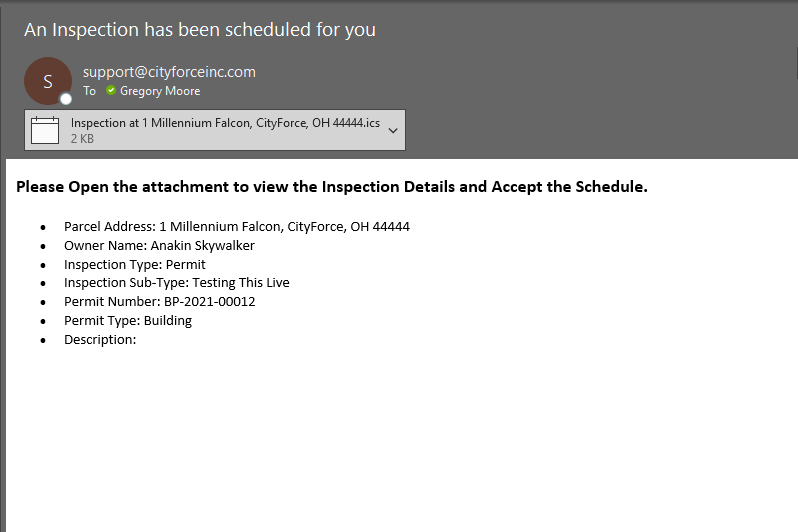Screen dimensions: 798x532
Task: Click the presence status dot on avatar
Action: (66, 99)
